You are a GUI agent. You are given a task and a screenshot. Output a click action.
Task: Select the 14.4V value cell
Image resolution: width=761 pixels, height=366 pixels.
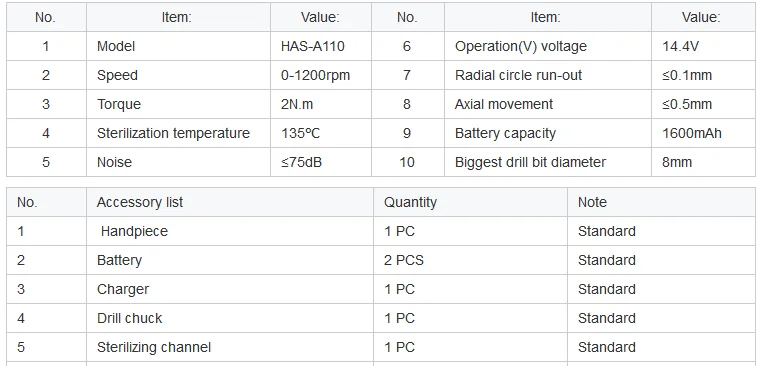click(703, 46)
